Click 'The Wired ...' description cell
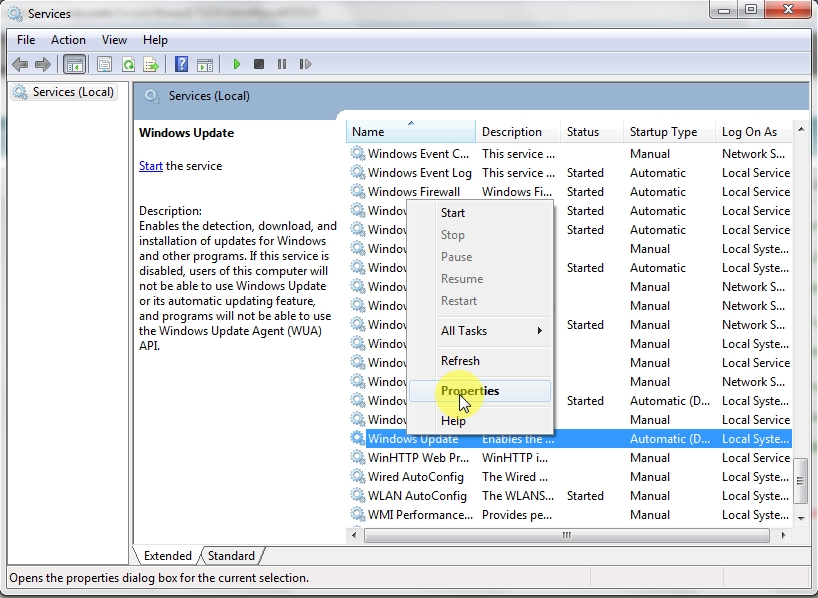Screen dimensions: 818x598 (x=514, y=477)
